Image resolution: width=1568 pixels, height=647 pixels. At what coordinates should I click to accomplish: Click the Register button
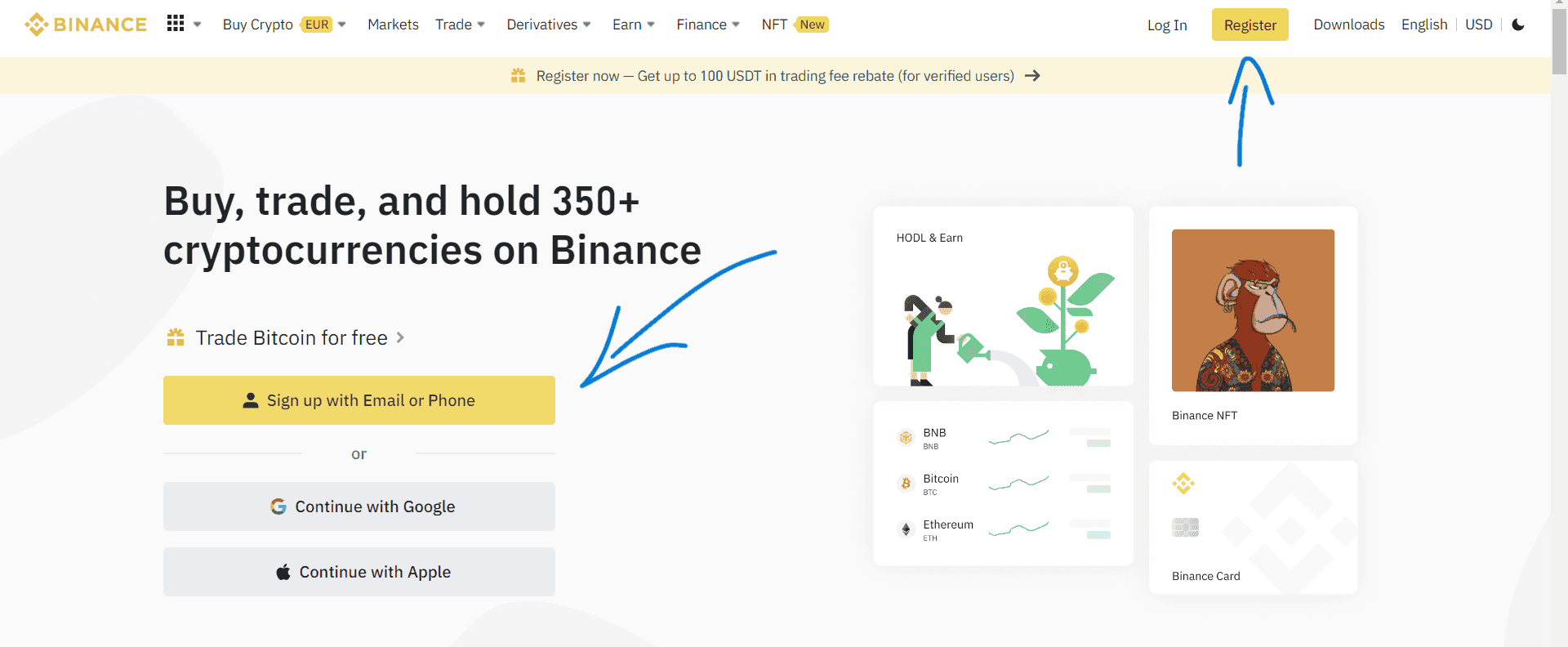1250,25
